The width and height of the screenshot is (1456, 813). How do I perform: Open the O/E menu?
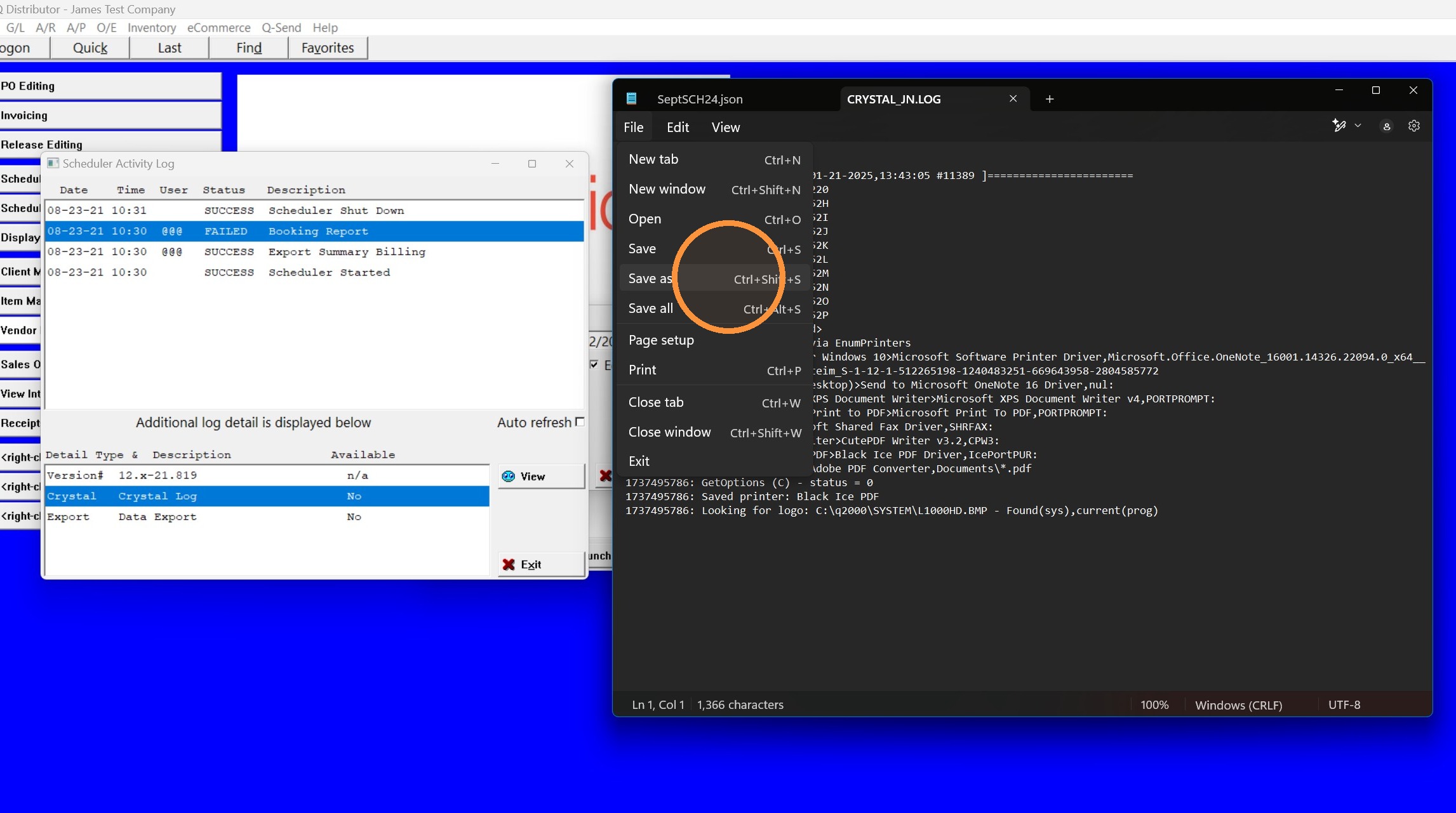(107, 27)
